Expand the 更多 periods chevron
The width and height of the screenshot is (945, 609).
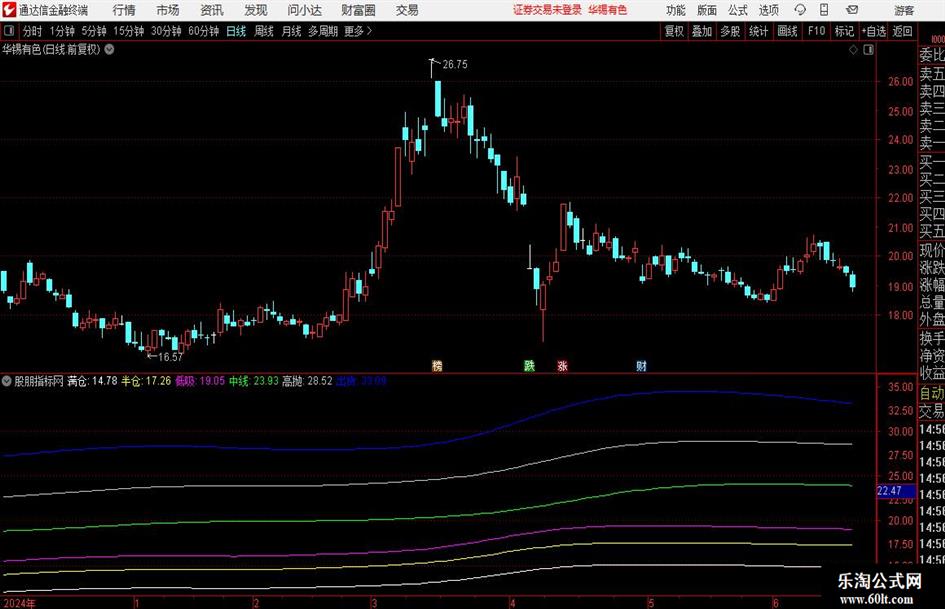coord(369,31)
